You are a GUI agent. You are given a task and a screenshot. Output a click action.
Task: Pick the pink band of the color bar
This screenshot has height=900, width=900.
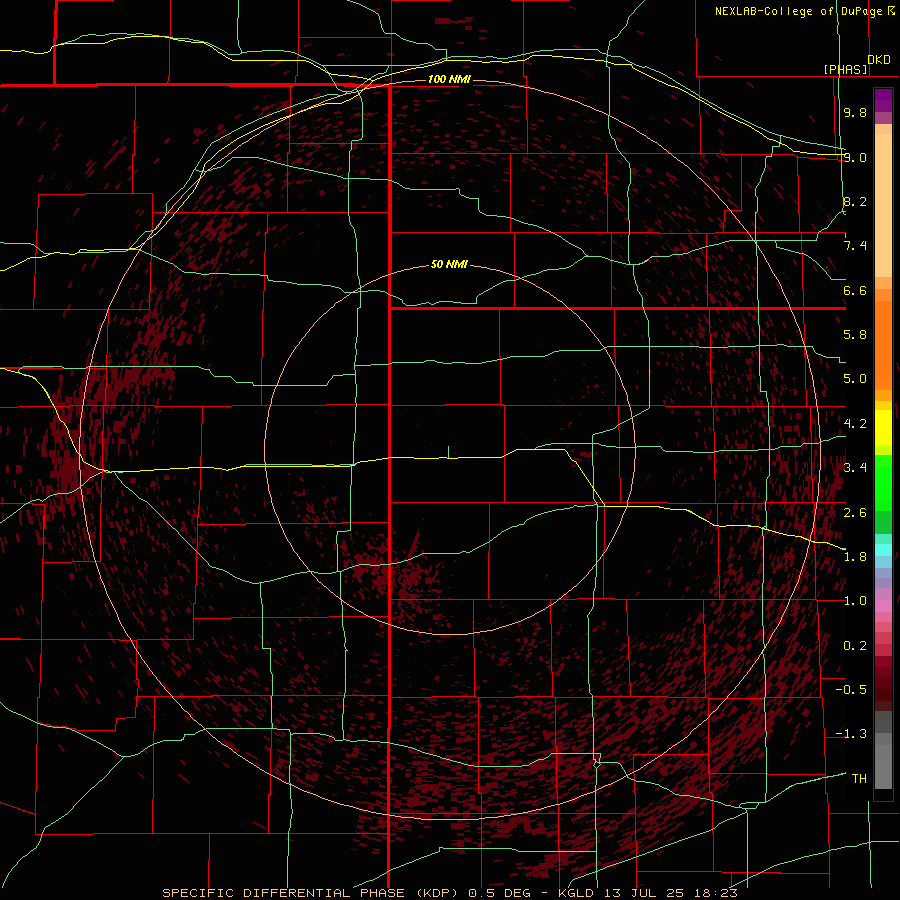pyautogui.click(x=883, y=606)
